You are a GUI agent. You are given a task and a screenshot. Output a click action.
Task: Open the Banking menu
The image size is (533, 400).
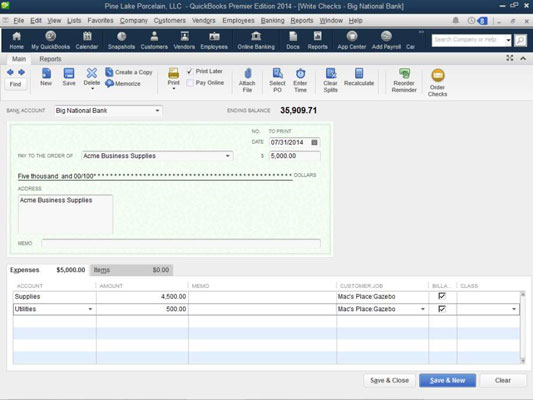coord(272,21)
